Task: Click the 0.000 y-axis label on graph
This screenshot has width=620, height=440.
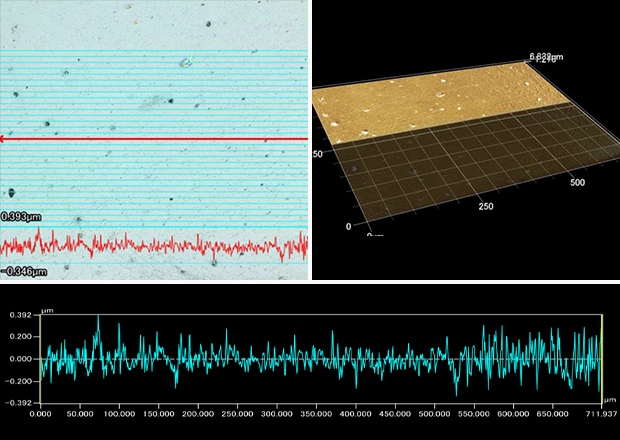Action: tap(20, 358)
